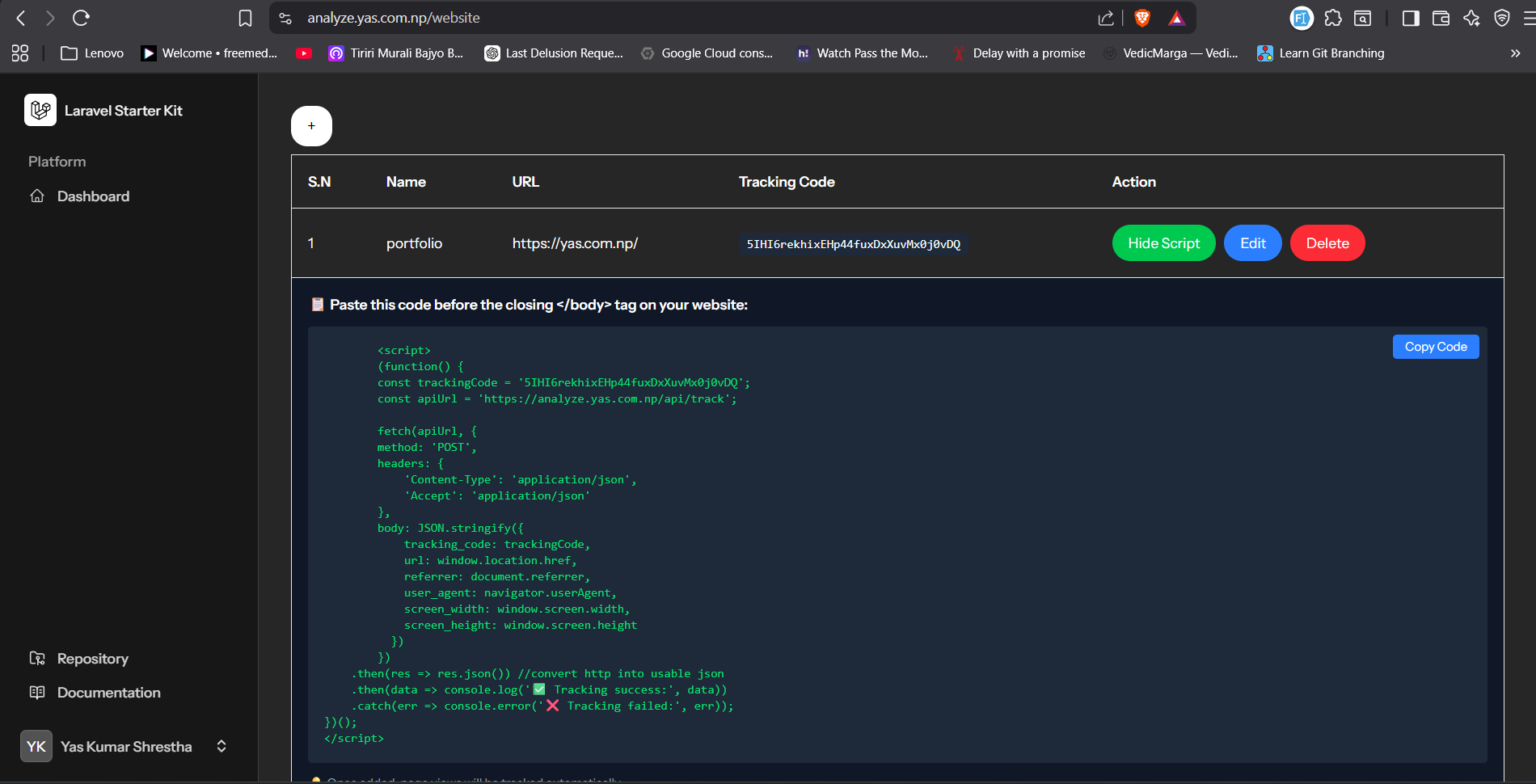Copy the tracking code snippet

[1435, 346]
